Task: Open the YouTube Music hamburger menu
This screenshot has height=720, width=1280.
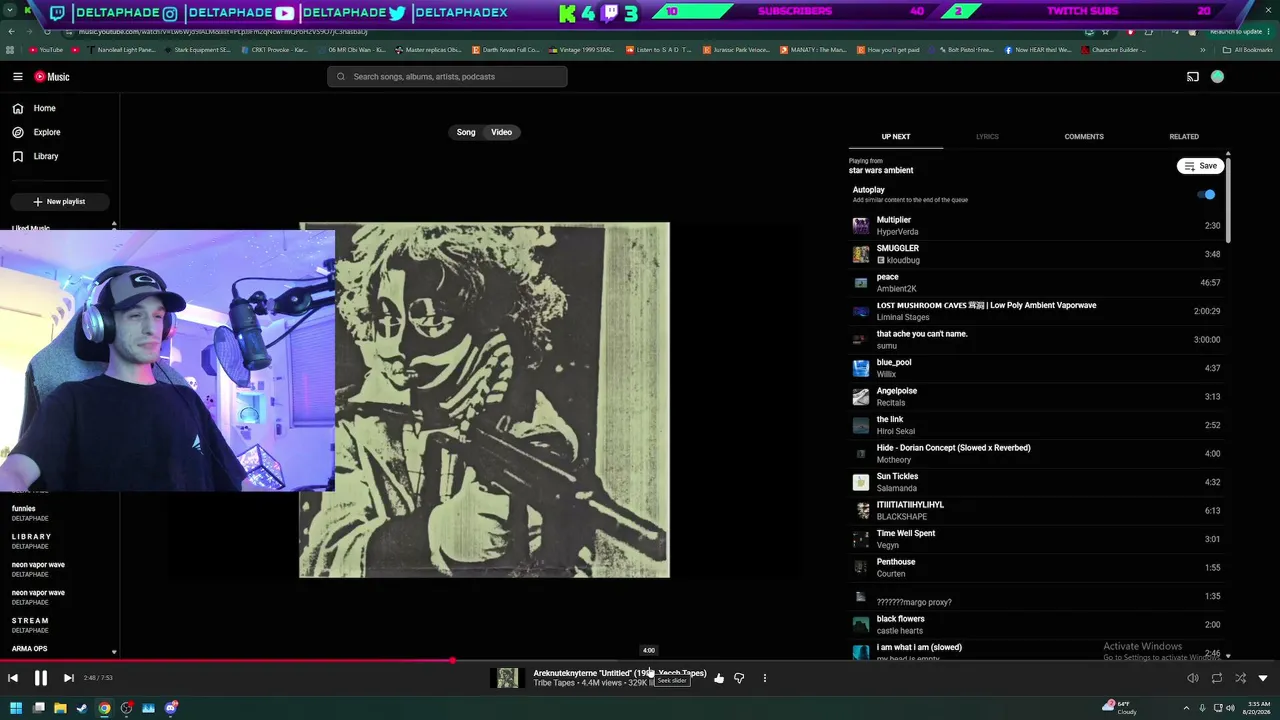Action: point(17,77)
